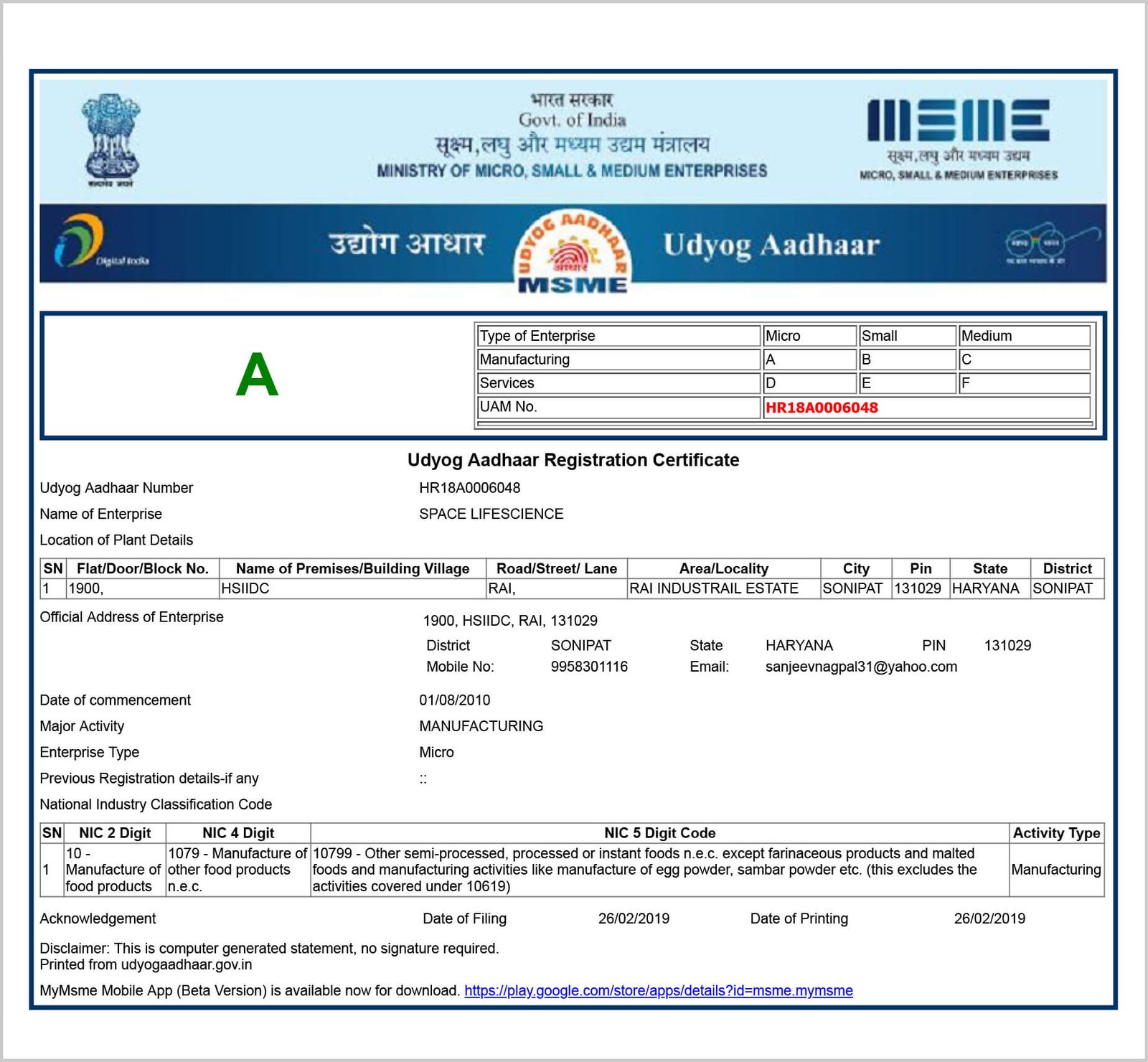Viewport: 1148px width, 1062px height.
Task: Click the 'Road/Street/ Lane' column header
Action: coord(557,568)
